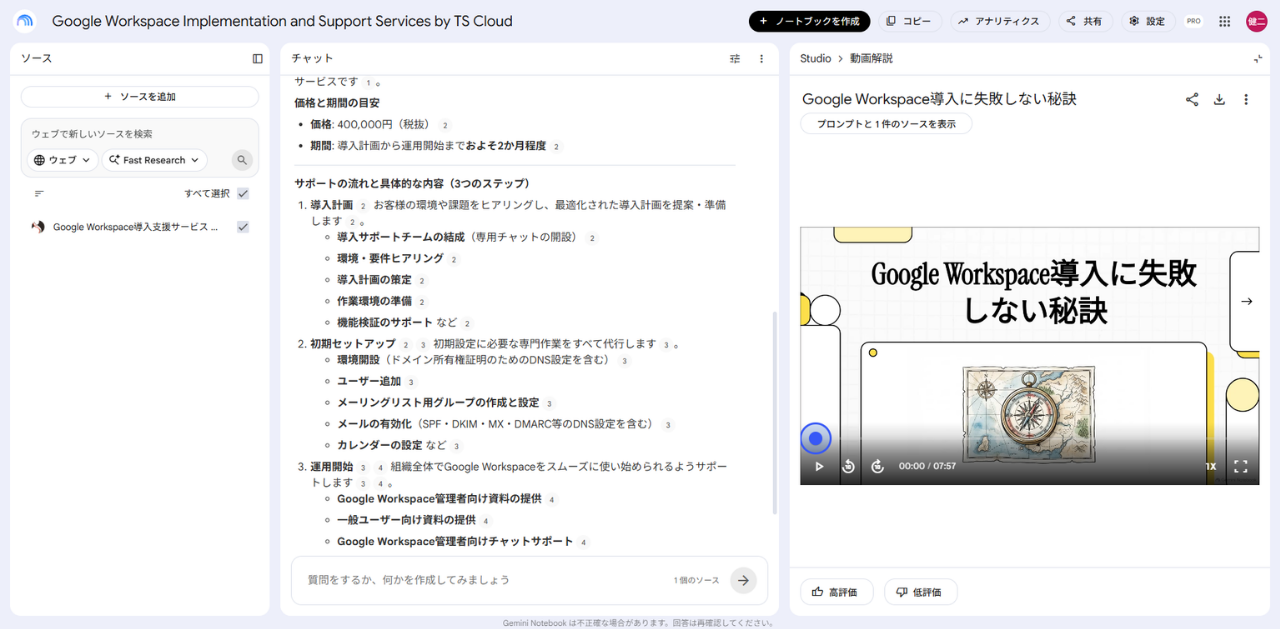Collapse the Studio panel

coord(1258,59)
